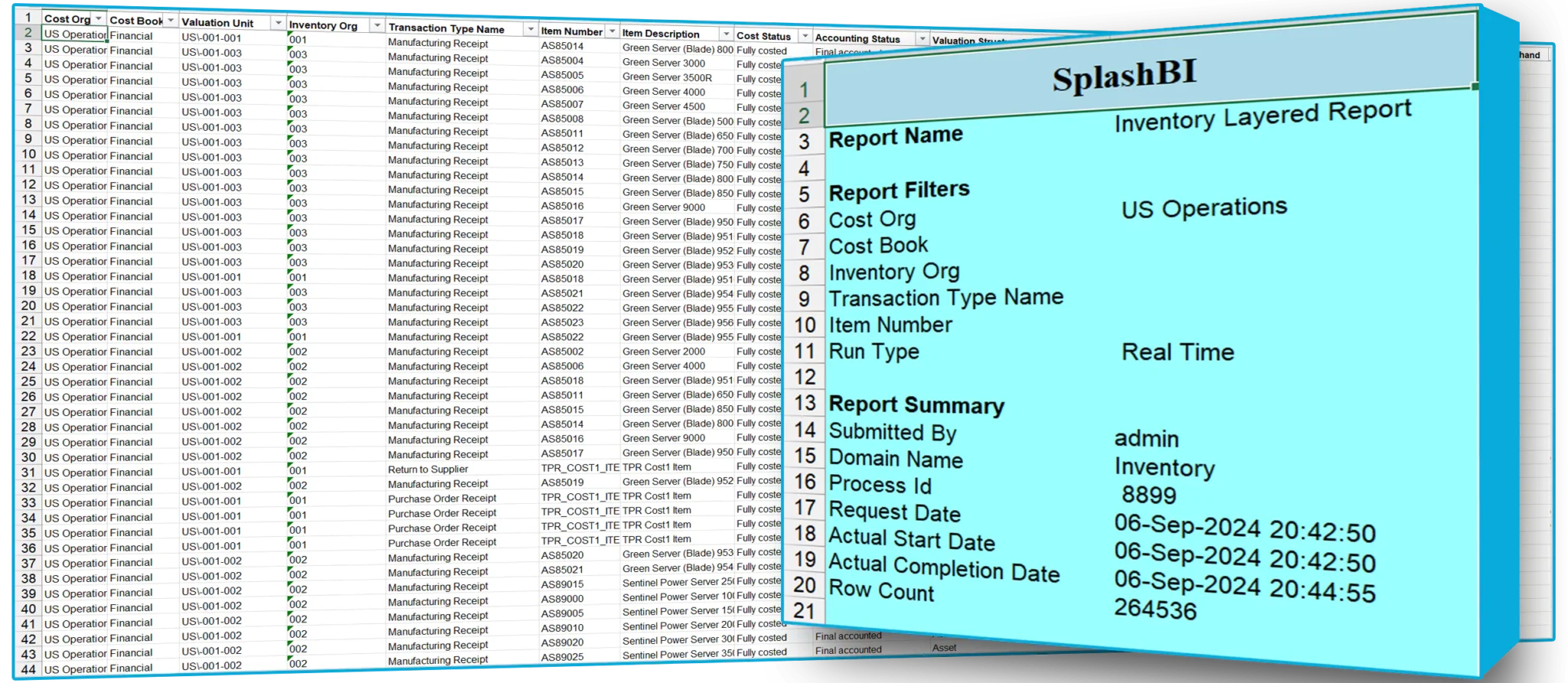Select the Return to Supplier cell
The width and height of the screenshot is (1568, 683).
(x=428, y=469)
